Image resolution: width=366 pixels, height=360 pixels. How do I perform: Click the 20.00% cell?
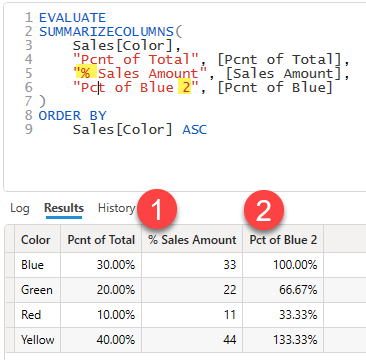click(101, 290)
